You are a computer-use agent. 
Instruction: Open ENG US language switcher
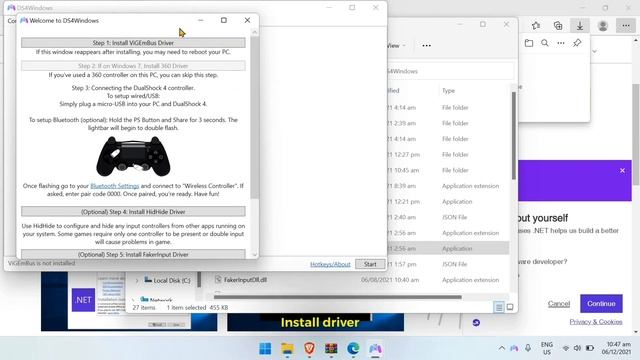point(547,348)
